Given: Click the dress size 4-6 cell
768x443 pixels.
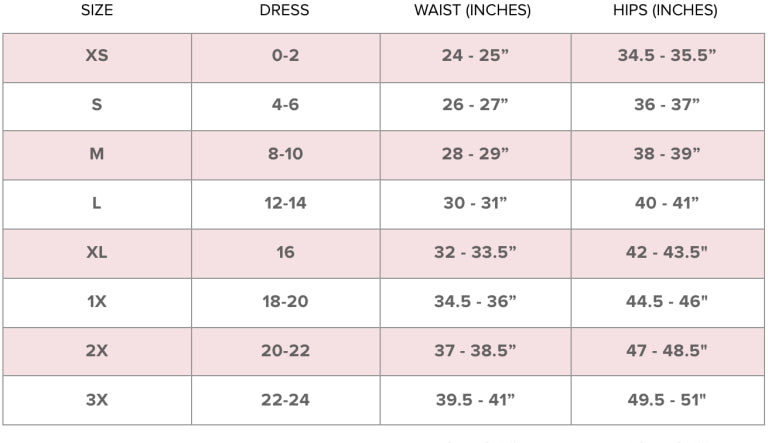Looking at the screenshot, I should [x=286, y=105].
